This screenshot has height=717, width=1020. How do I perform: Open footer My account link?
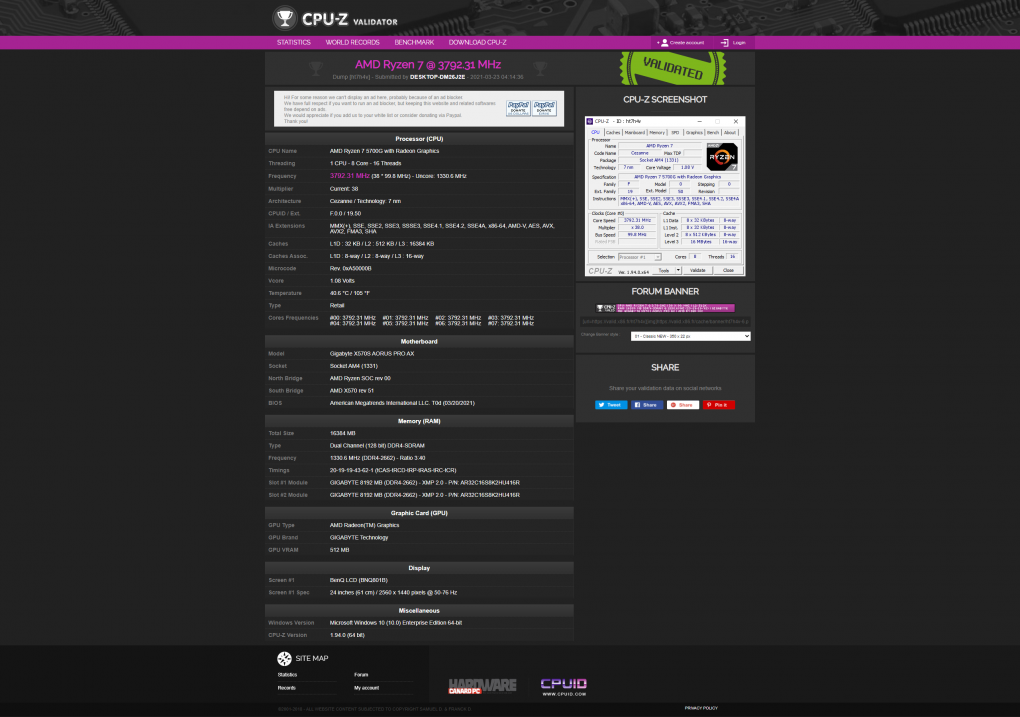(x=366, y=688)
